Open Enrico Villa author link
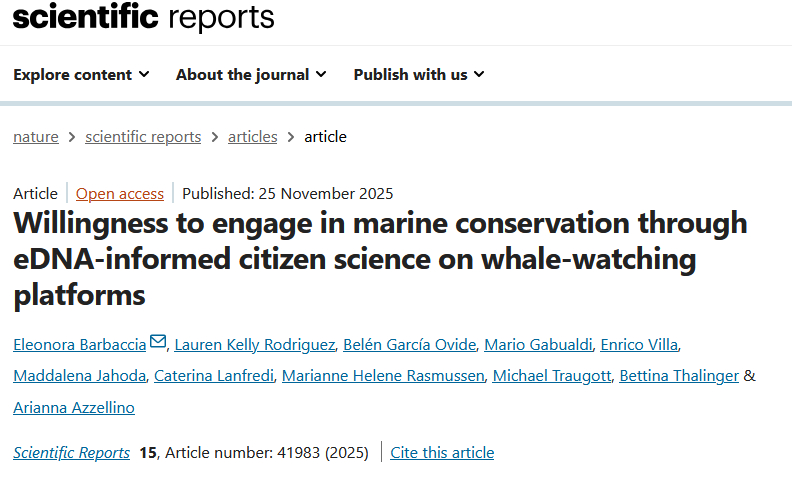This screenshot has height=479, width=792. (638, 345)
